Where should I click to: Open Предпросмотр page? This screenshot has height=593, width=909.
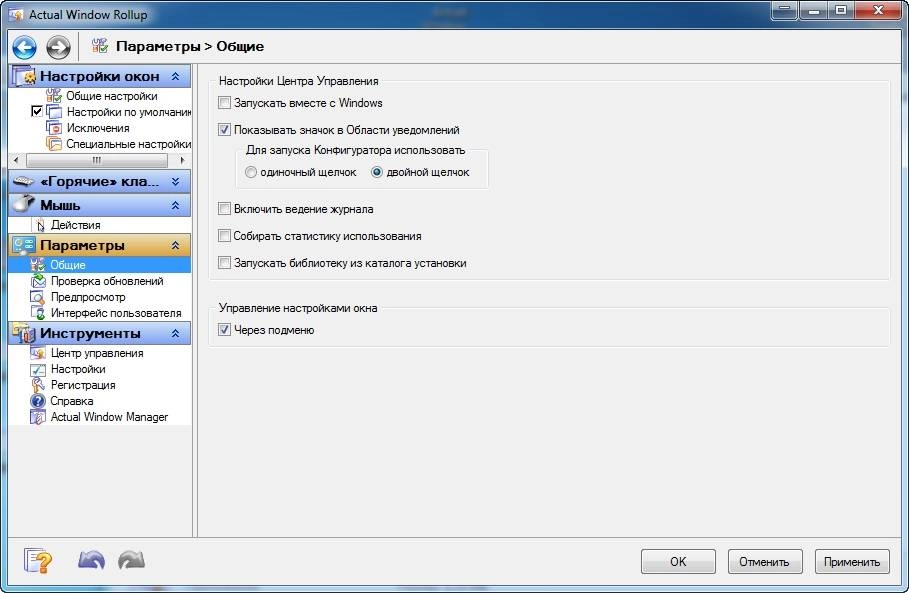click(x=88, y=297)
